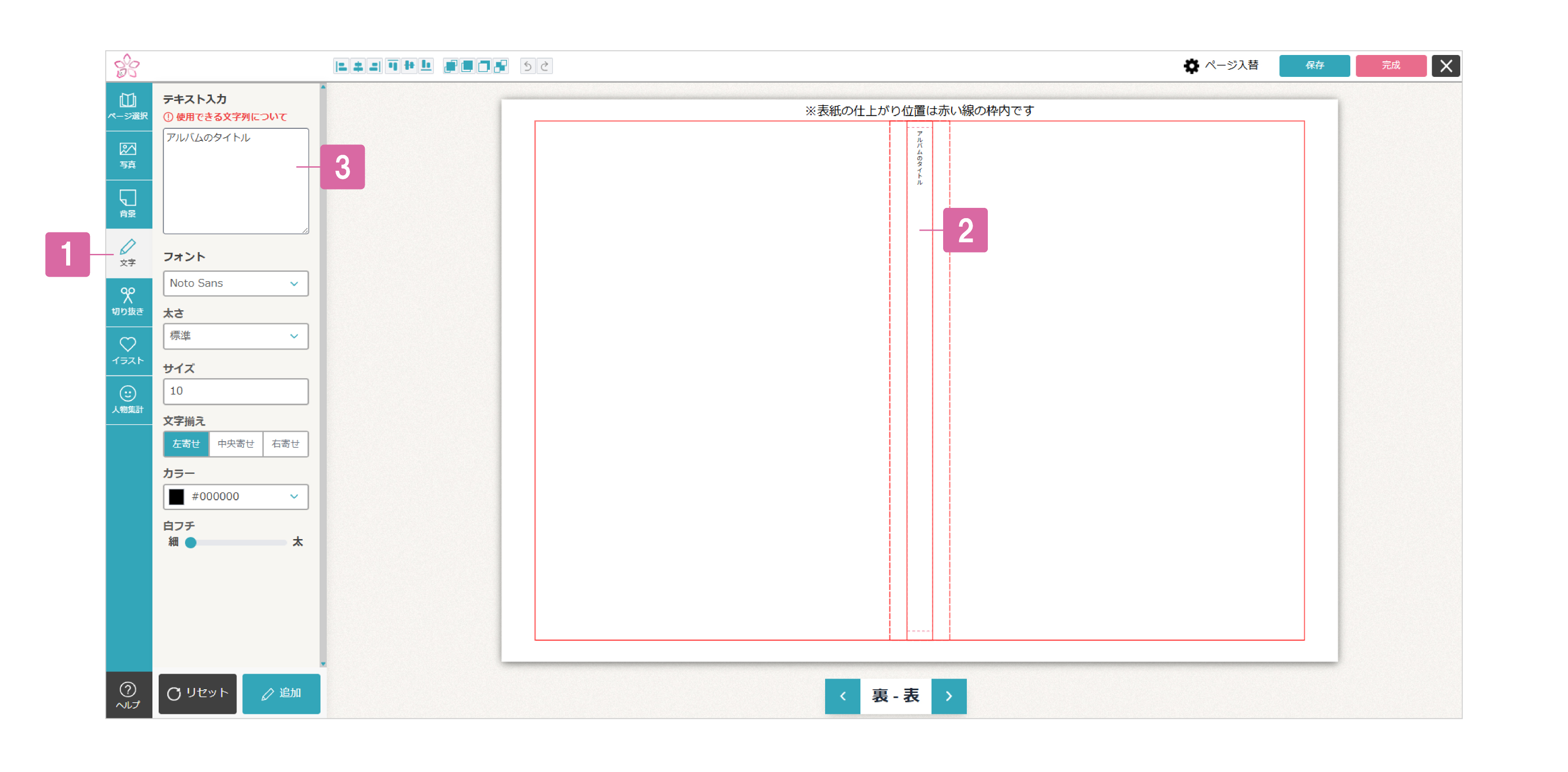Open the Noto Sans font dropdown
Image resolution: width=1568 pixels, height=772 pixels.
(x=236, y=284)
